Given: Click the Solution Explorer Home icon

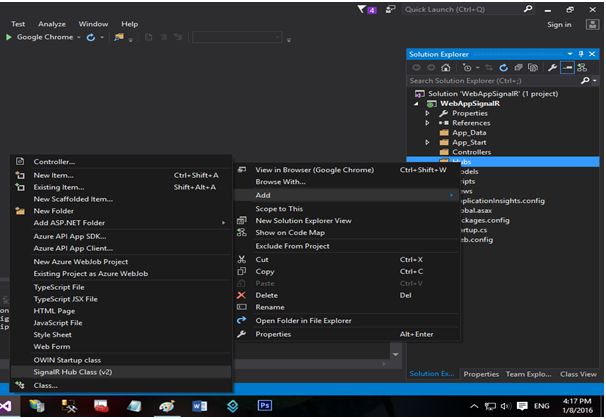Looking at the screenshot, I should [x=446, y=68].
